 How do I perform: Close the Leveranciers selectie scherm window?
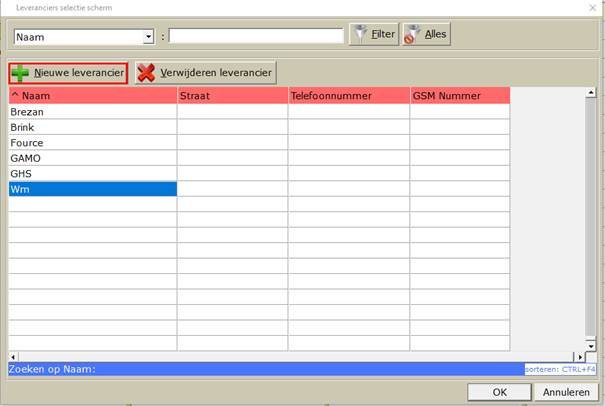tap(592, 8)
